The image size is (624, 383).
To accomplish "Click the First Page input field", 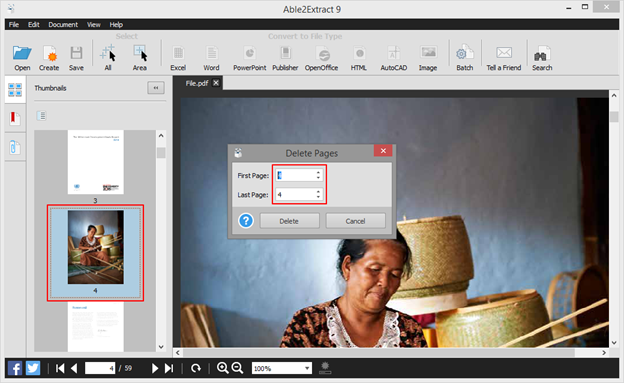I will tap(295, 175).
